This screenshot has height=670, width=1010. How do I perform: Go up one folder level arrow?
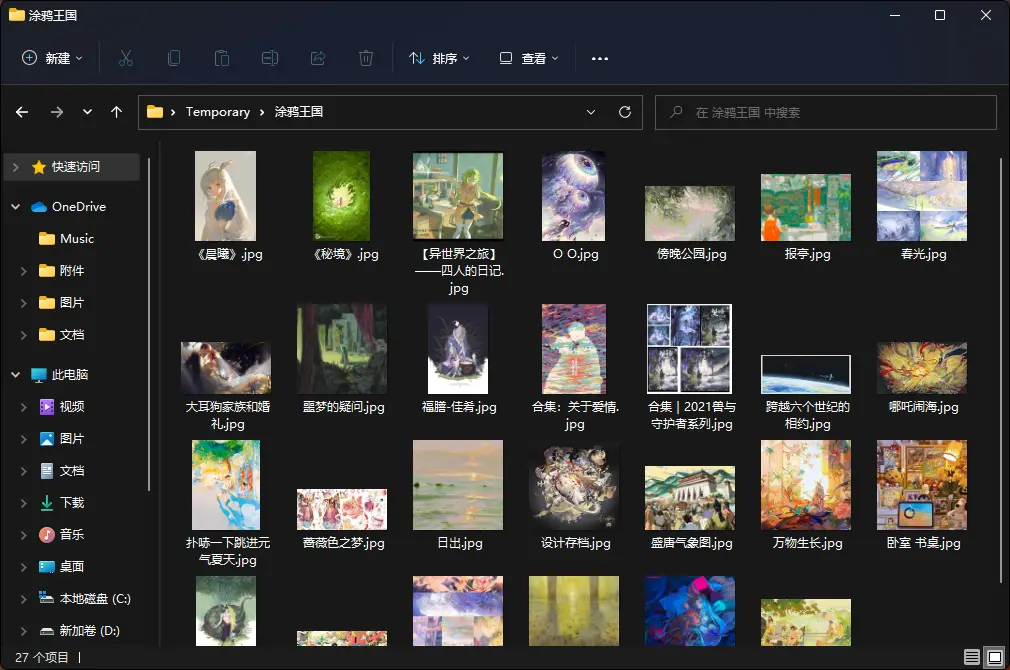pos(117,112)
